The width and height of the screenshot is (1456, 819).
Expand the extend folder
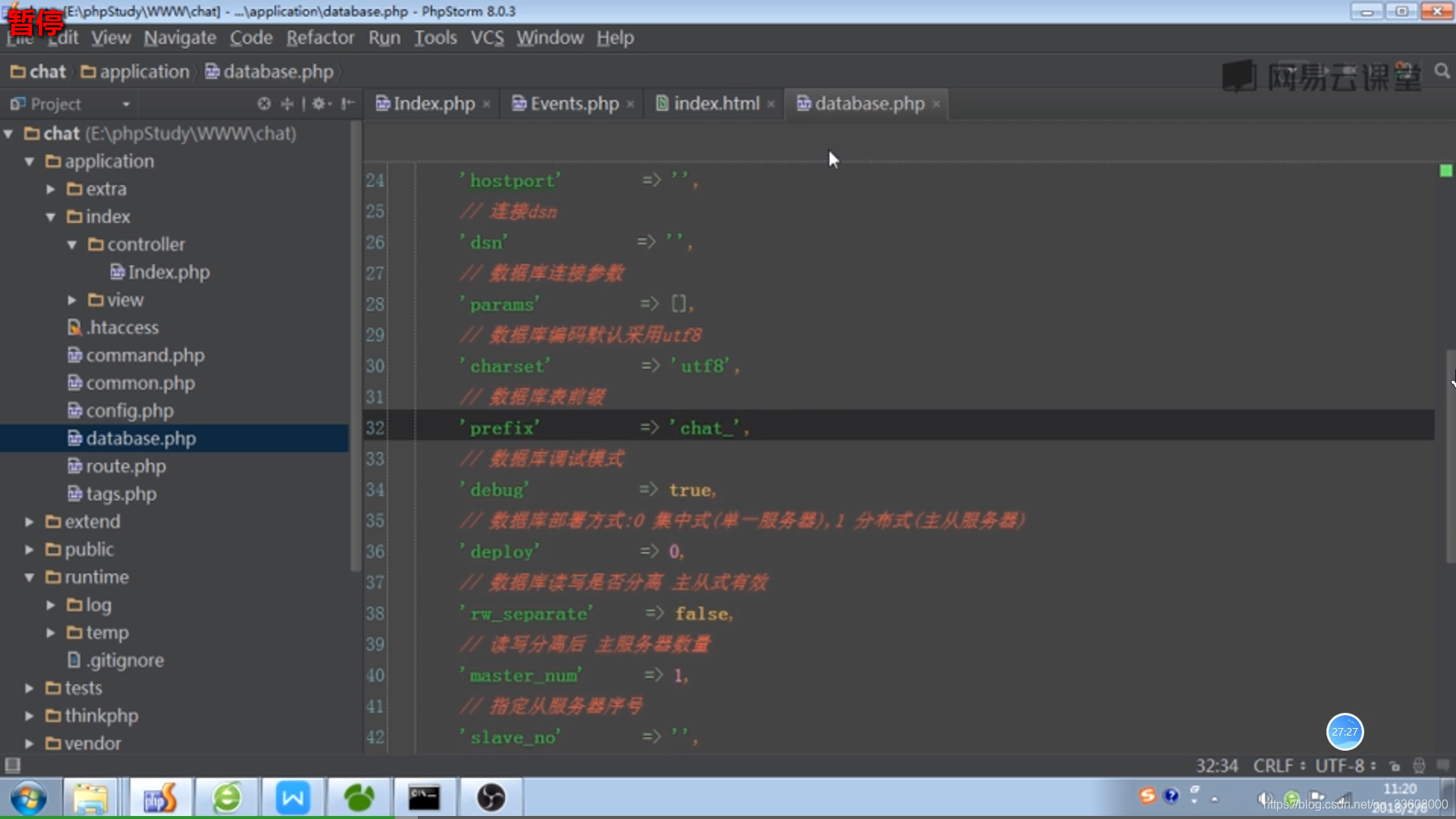(30, 522)
